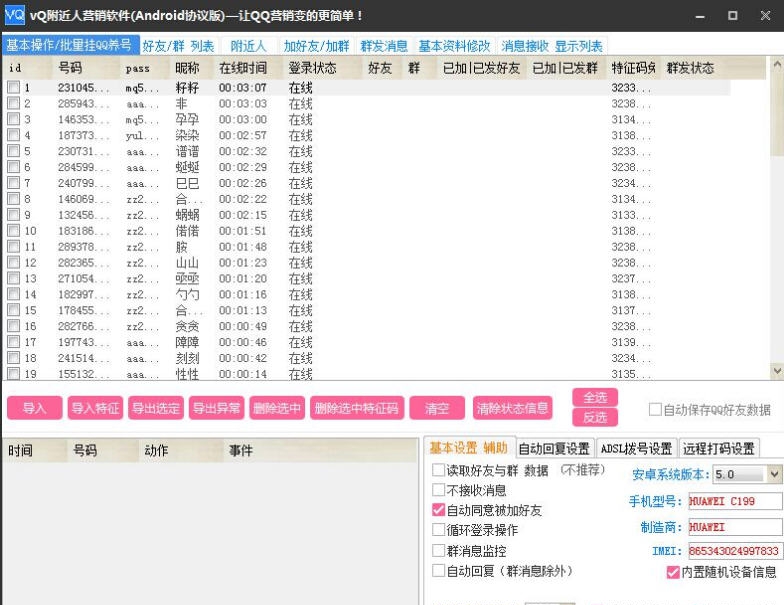Click the 导入特征 button

[x=96, y=408]
